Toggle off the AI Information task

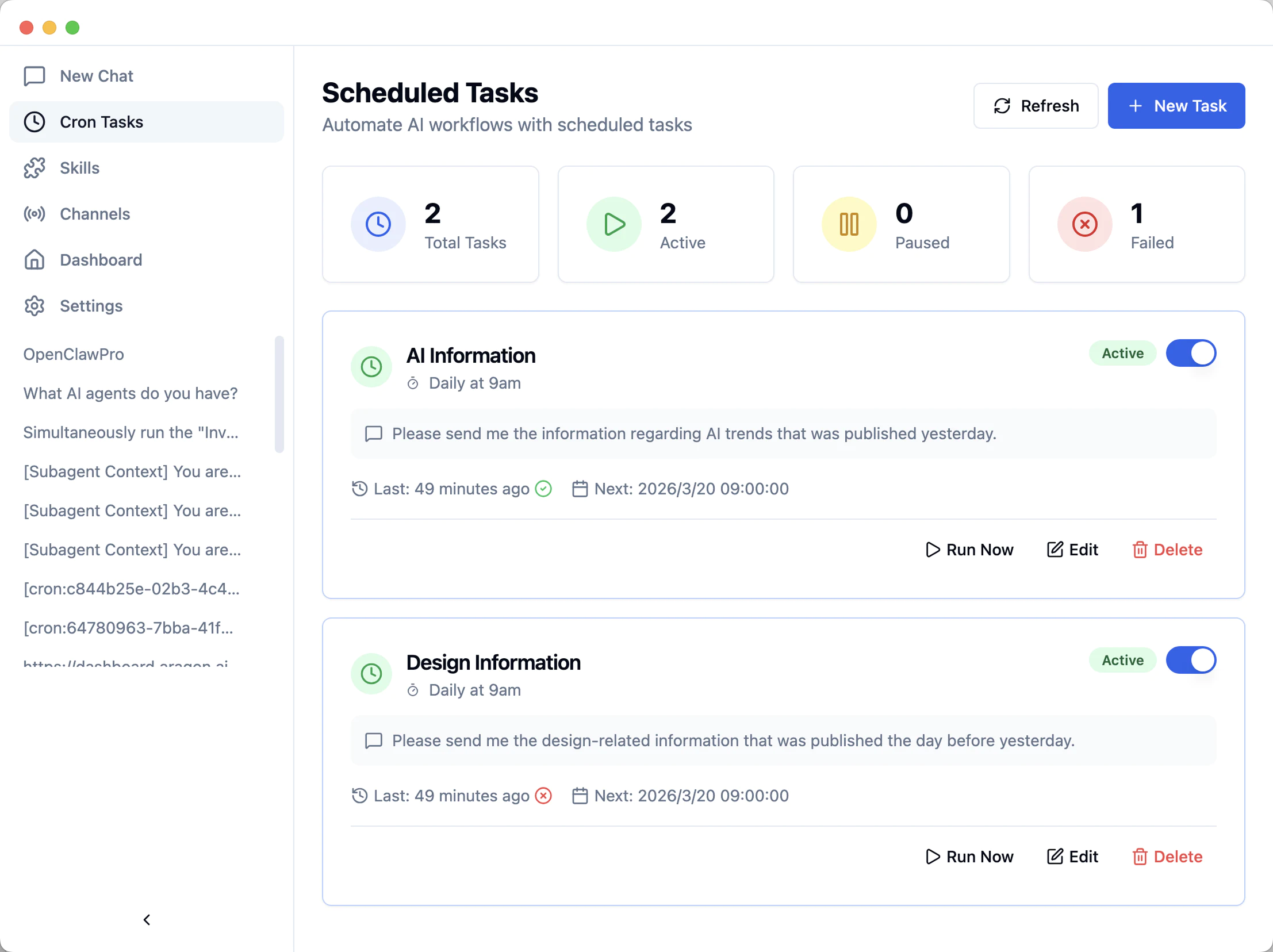[x=1191, y=352]
